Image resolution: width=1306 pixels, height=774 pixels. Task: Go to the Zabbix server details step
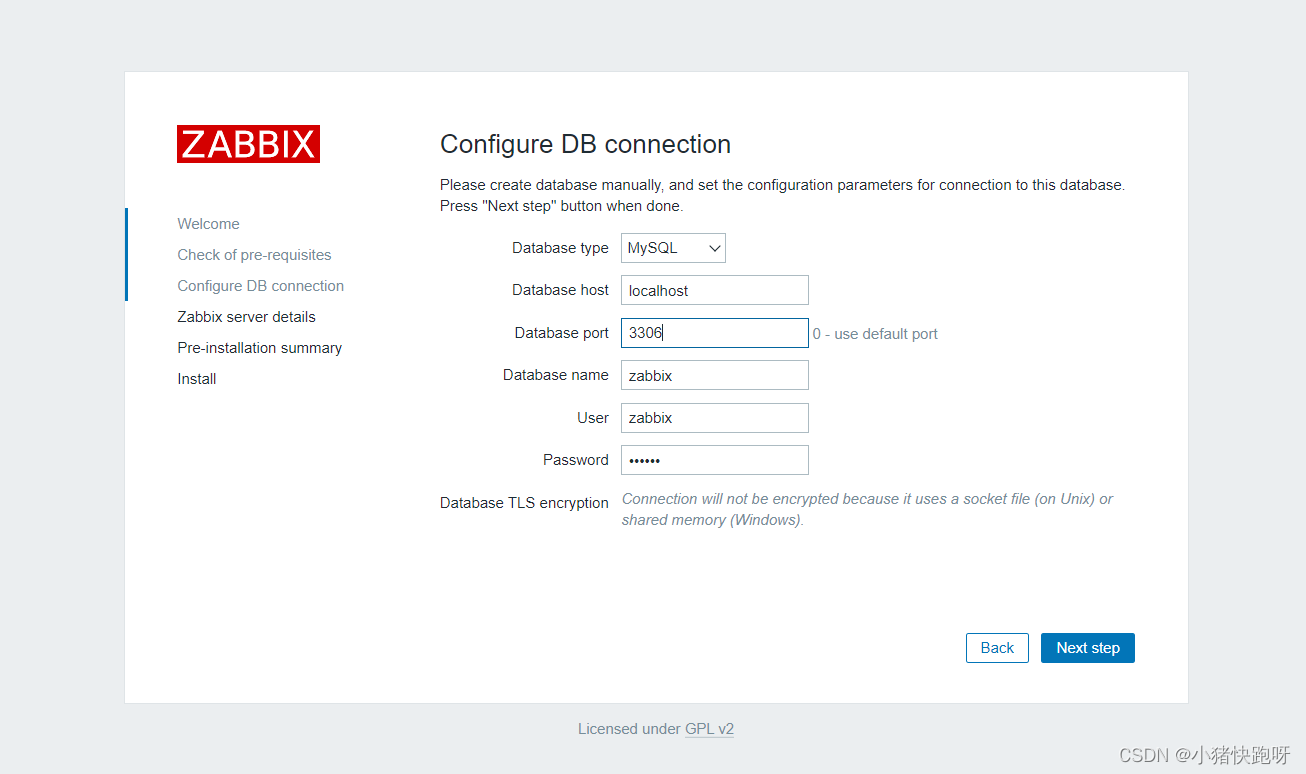246,316
